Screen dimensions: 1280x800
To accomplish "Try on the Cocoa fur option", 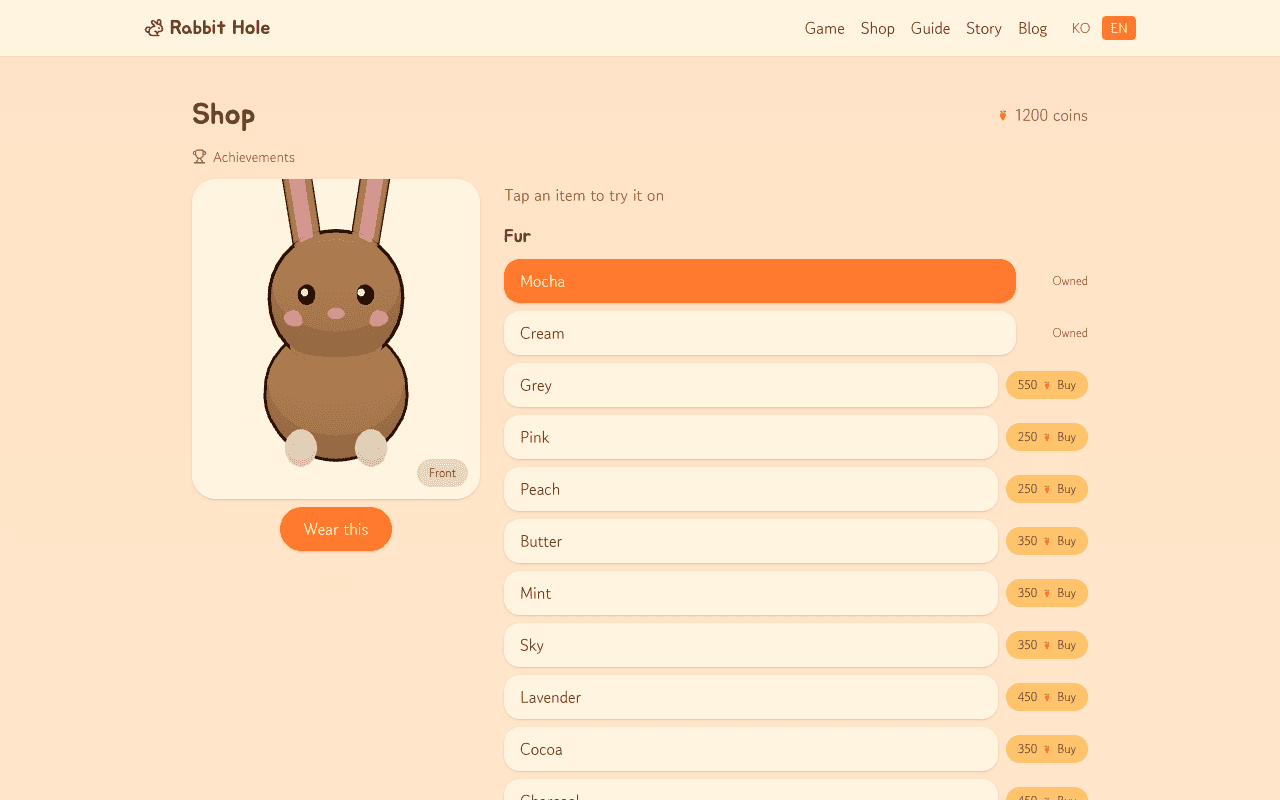I will (751, 749).
